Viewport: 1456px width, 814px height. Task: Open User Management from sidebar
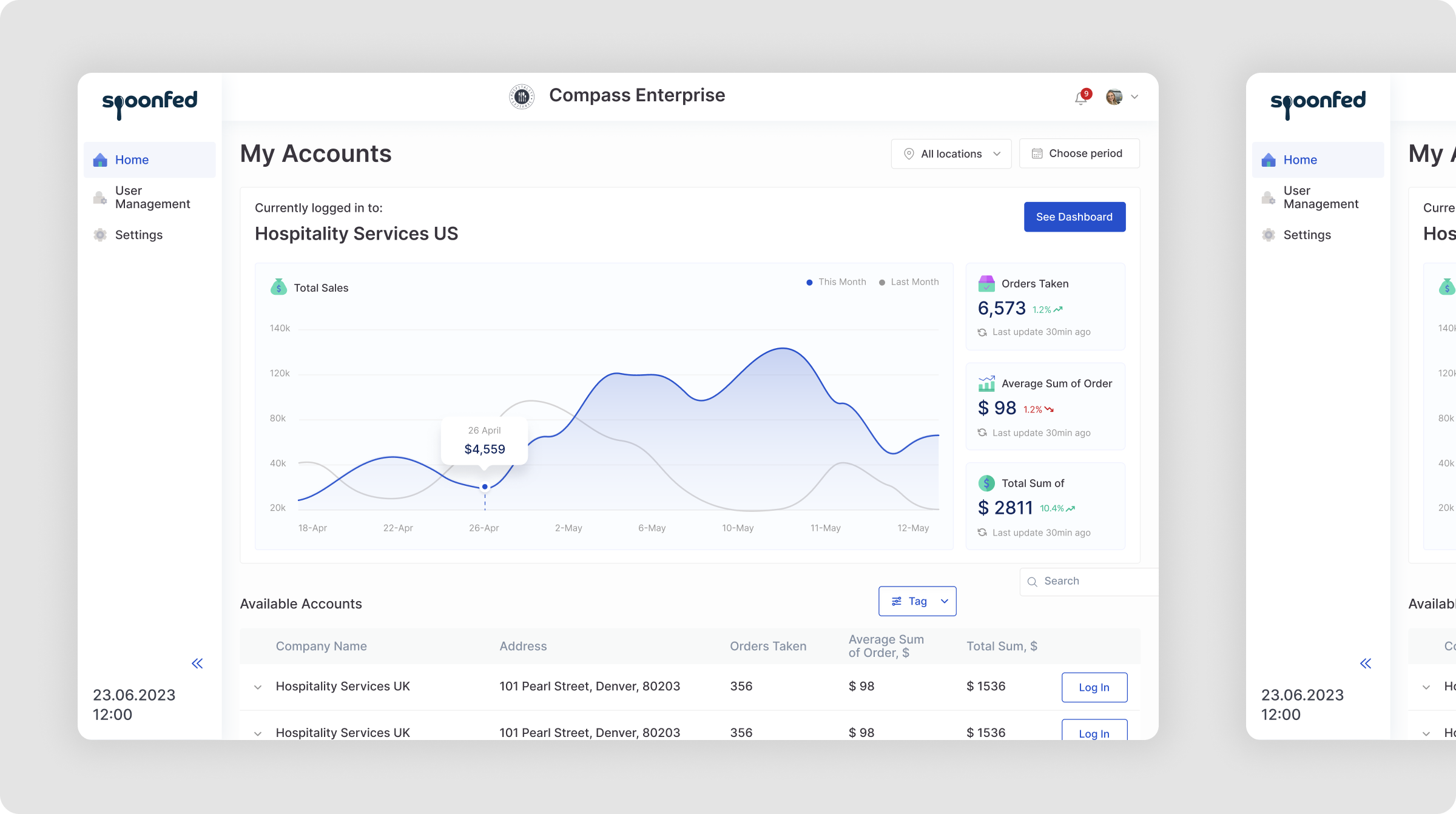(152, 197)
